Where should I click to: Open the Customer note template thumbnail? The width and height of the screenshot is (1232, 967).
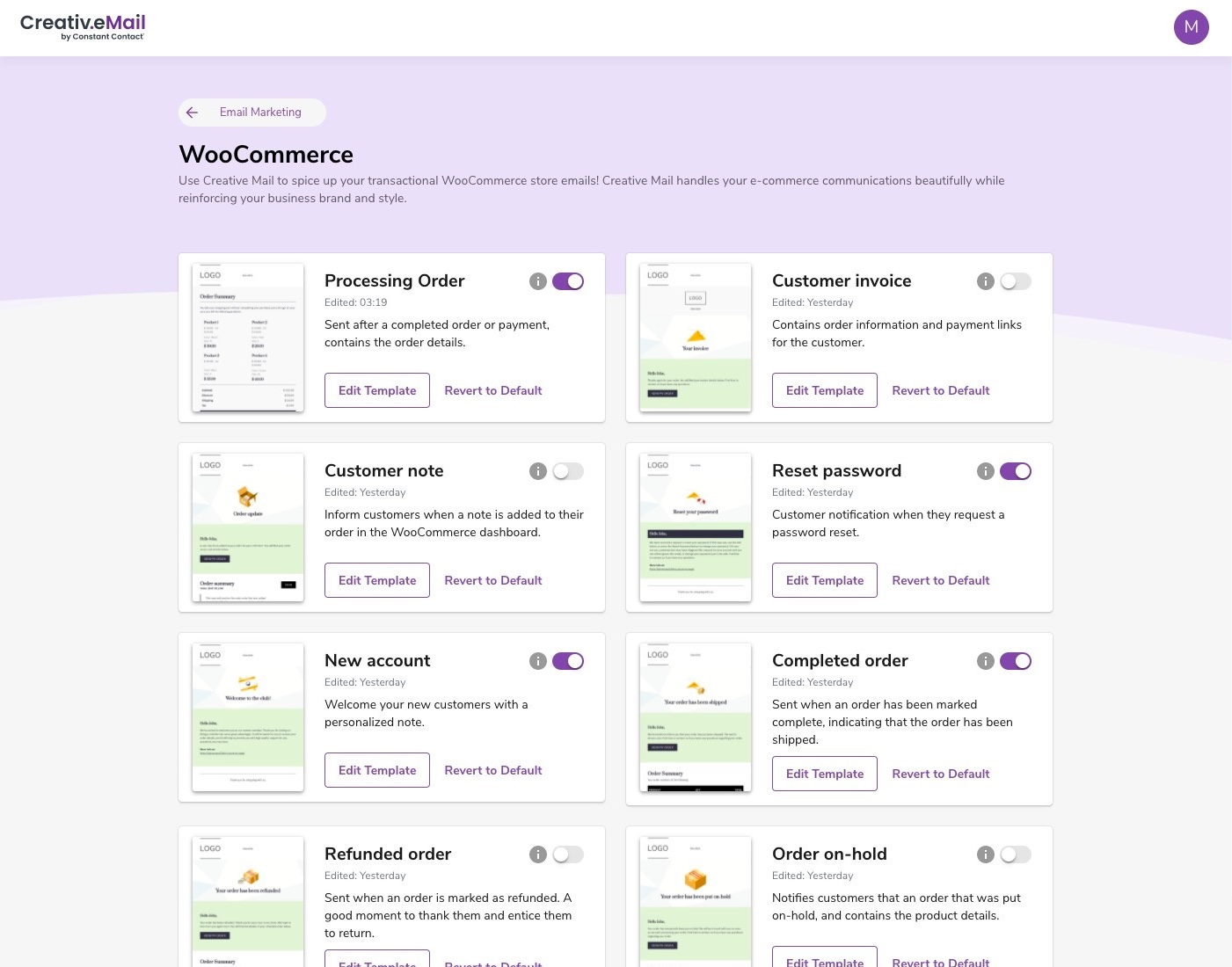click(x=248, y=527)
